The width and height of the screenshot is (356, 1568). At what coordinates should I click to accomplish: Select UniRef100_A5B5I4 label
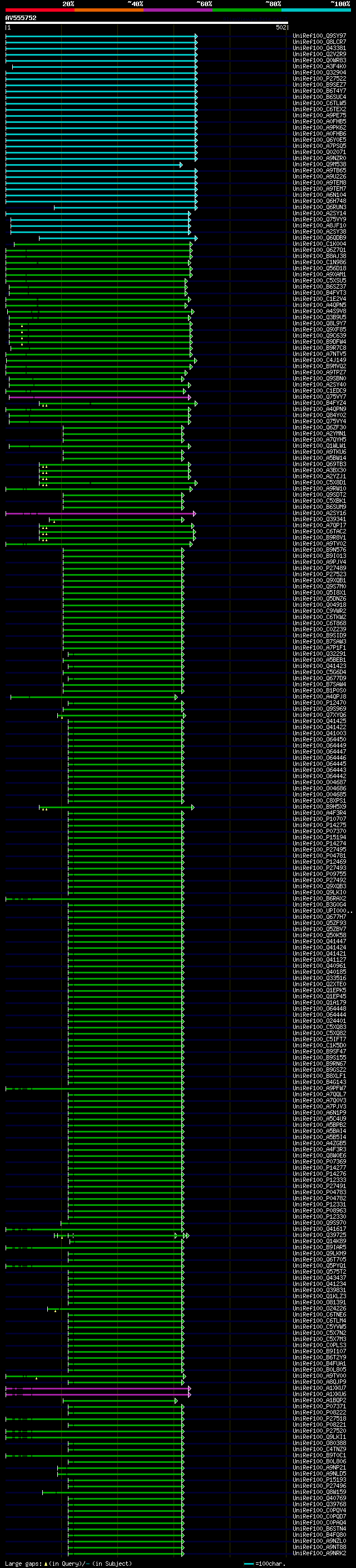click(x=319, y=1137)
